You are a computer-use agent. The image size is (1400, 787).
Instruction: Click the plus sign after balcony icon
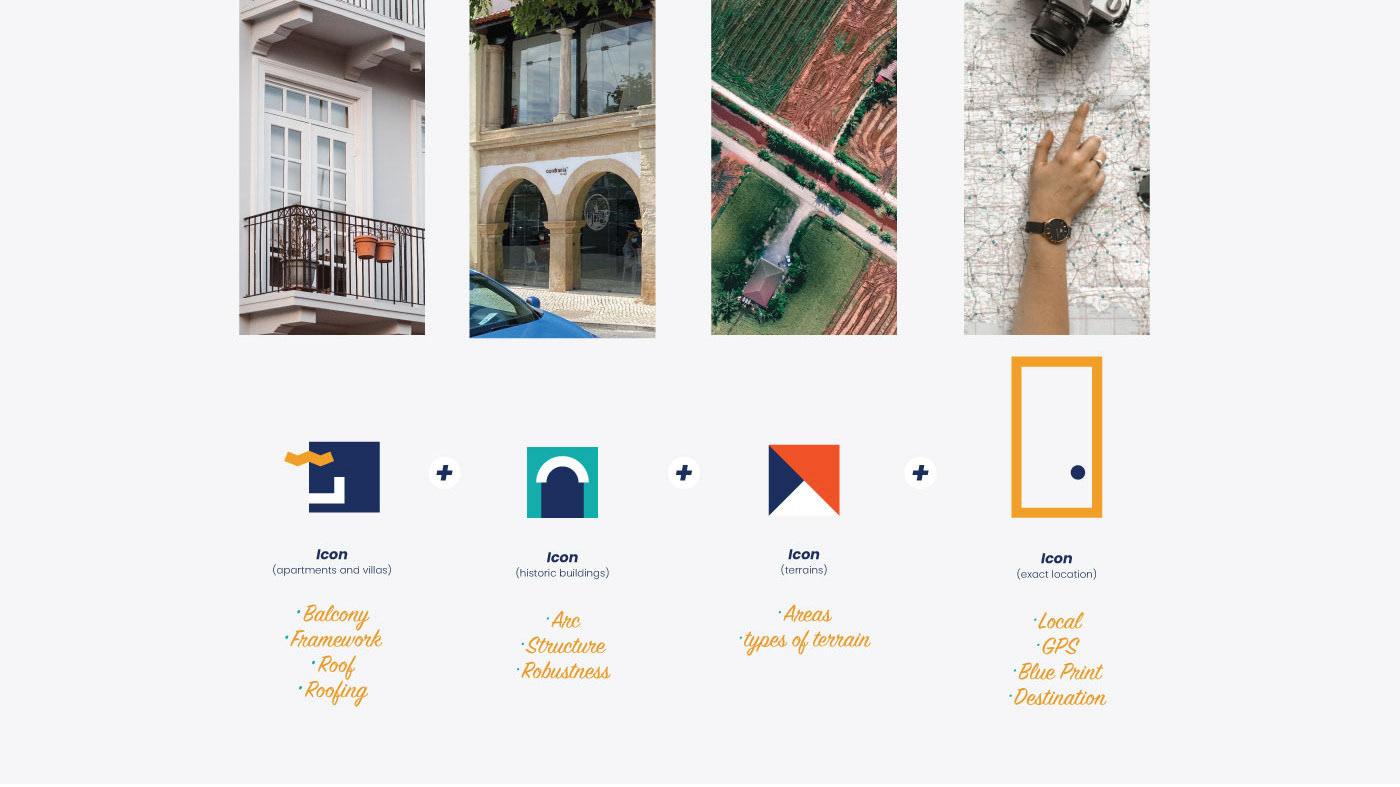coord(445,473)
